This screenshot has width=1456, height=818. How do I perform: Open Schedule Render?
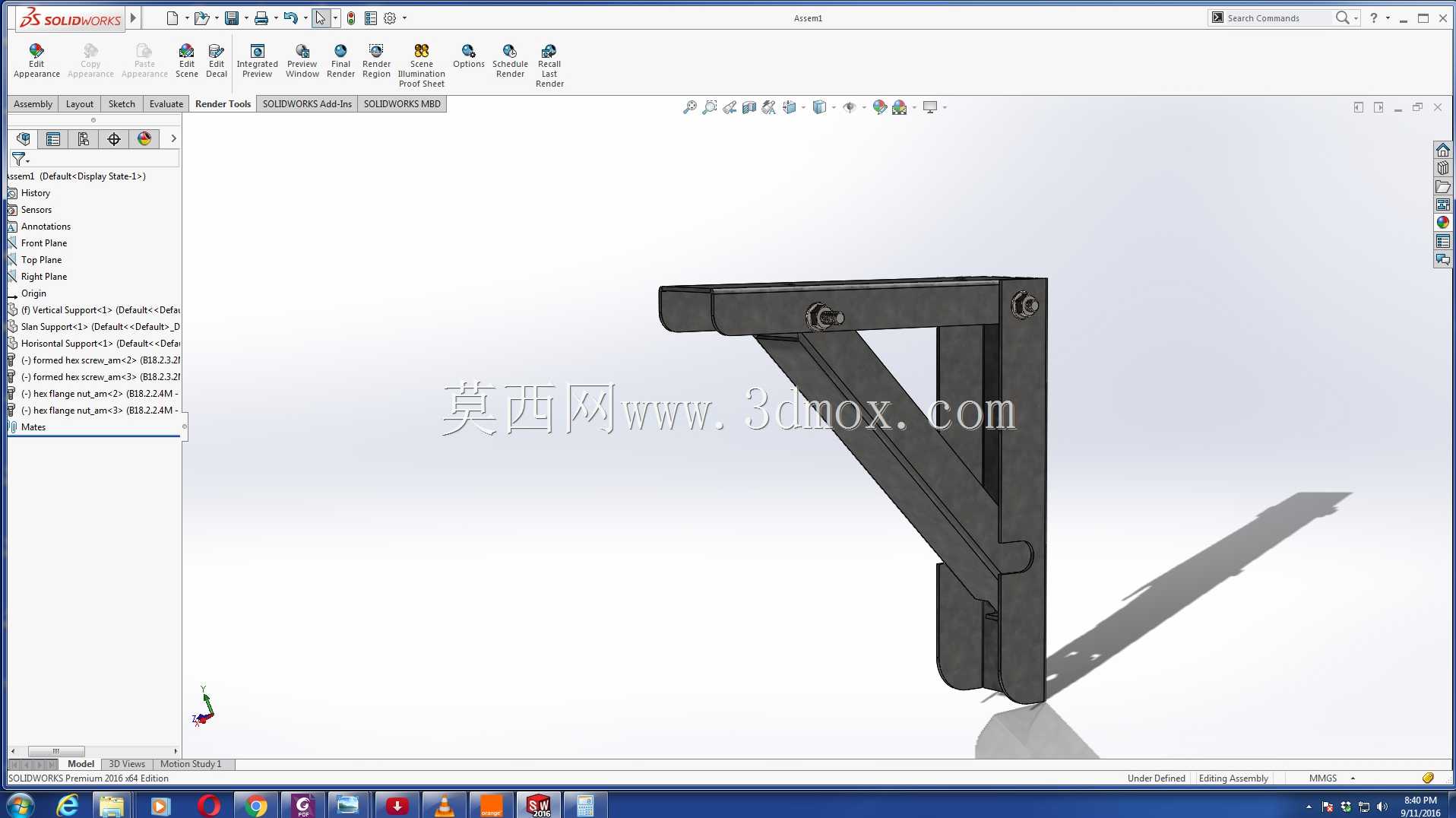[x=510, y=60]
